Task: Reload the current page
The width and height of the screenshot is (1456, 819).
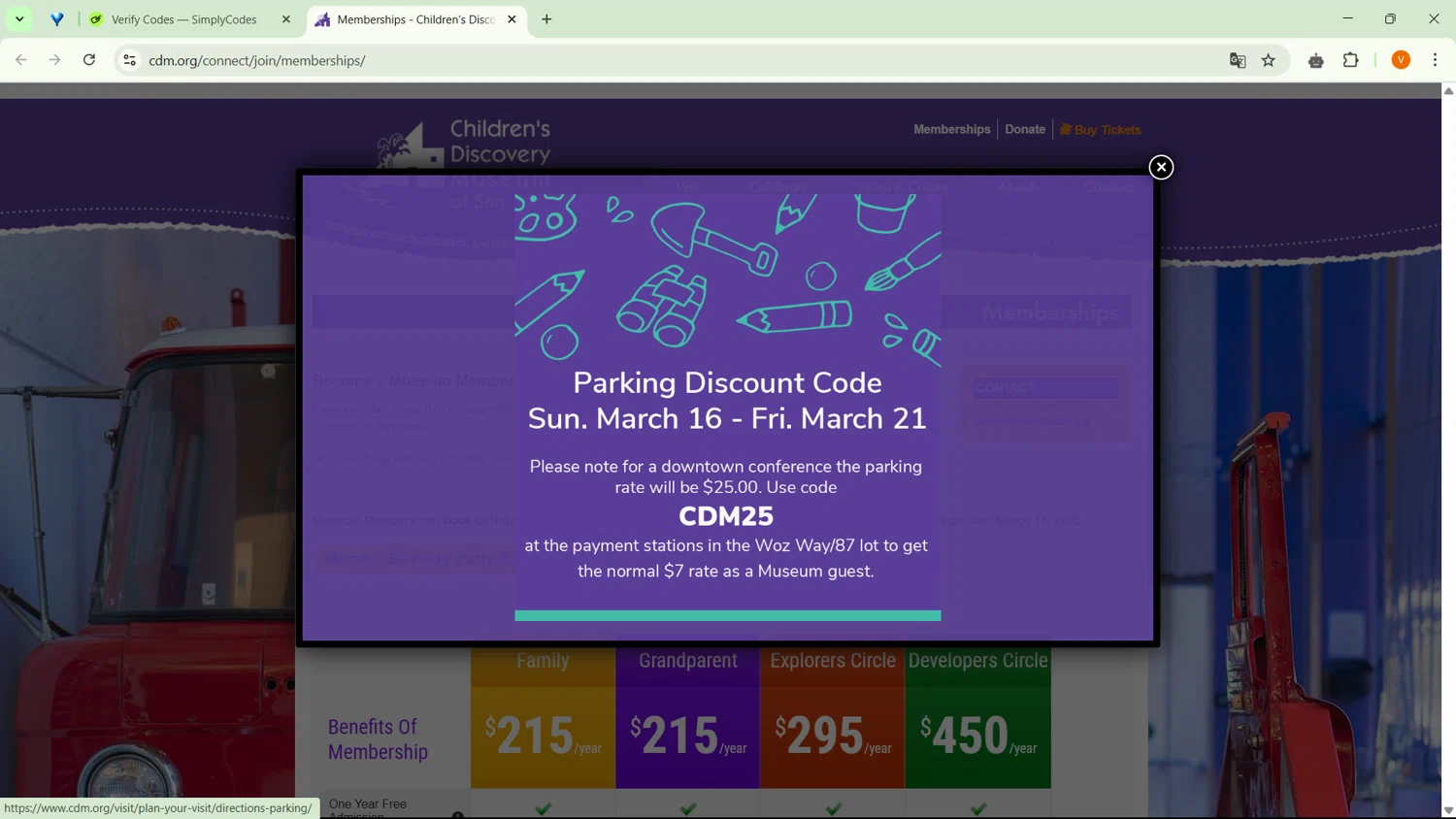Action: tap(89, 60)
